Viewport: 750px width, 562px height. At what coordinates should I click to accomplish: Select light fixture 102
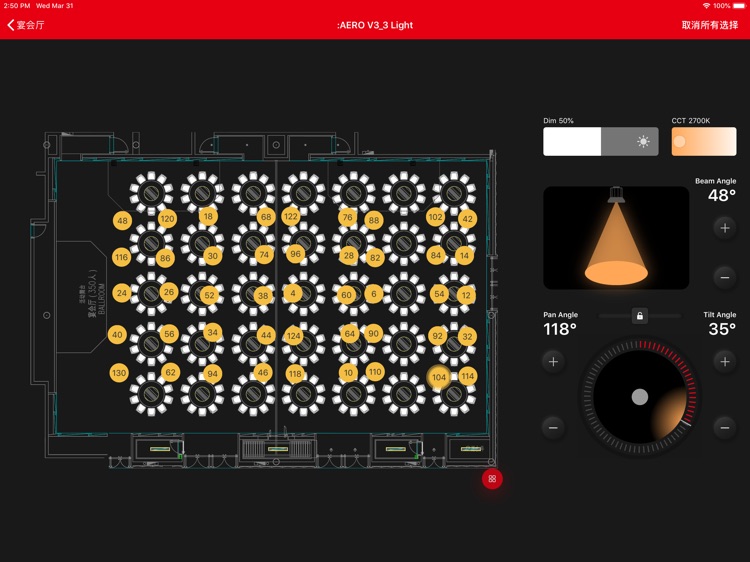pos(435,217)
